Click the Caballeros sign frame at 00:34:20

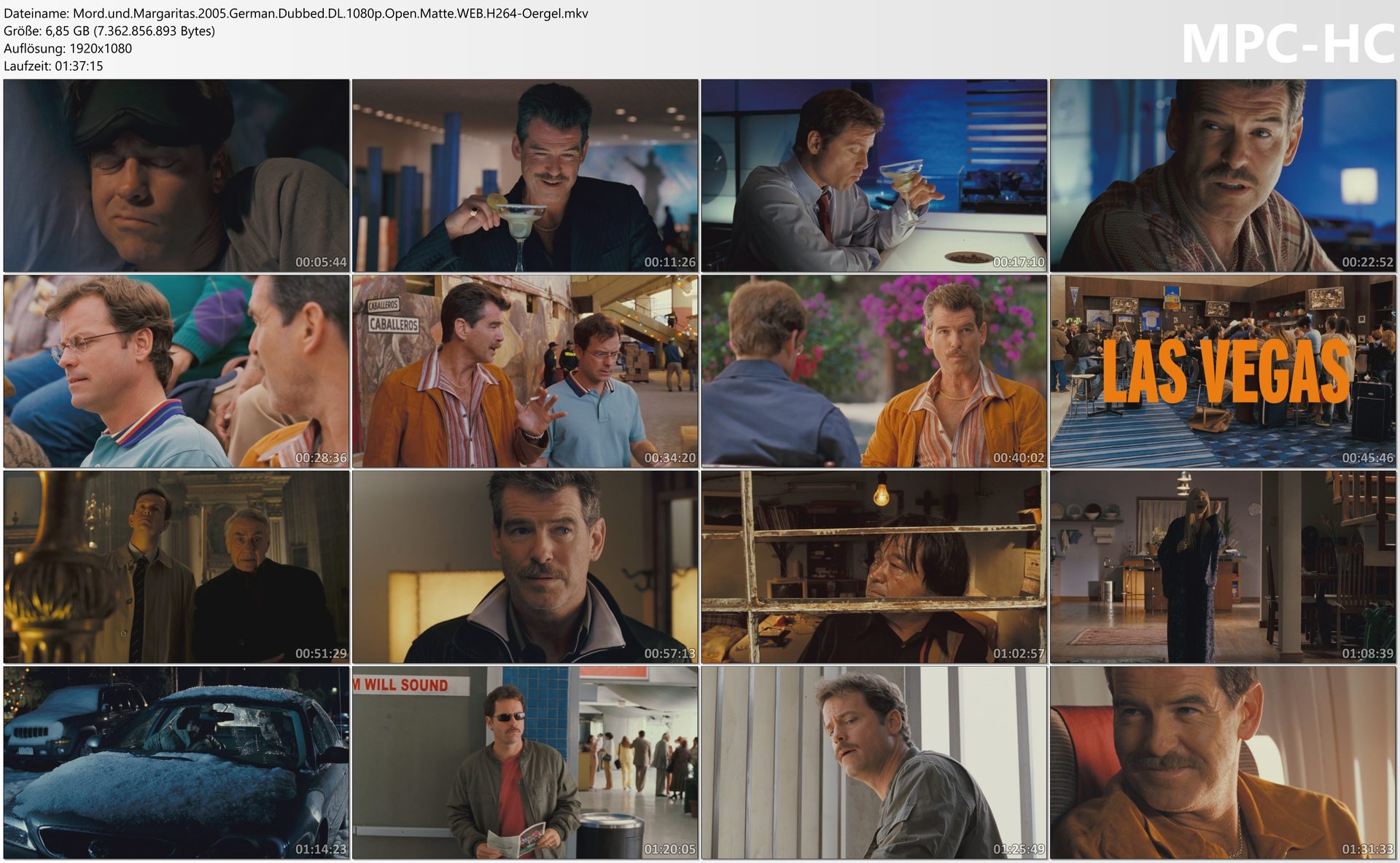coord(525,371)
